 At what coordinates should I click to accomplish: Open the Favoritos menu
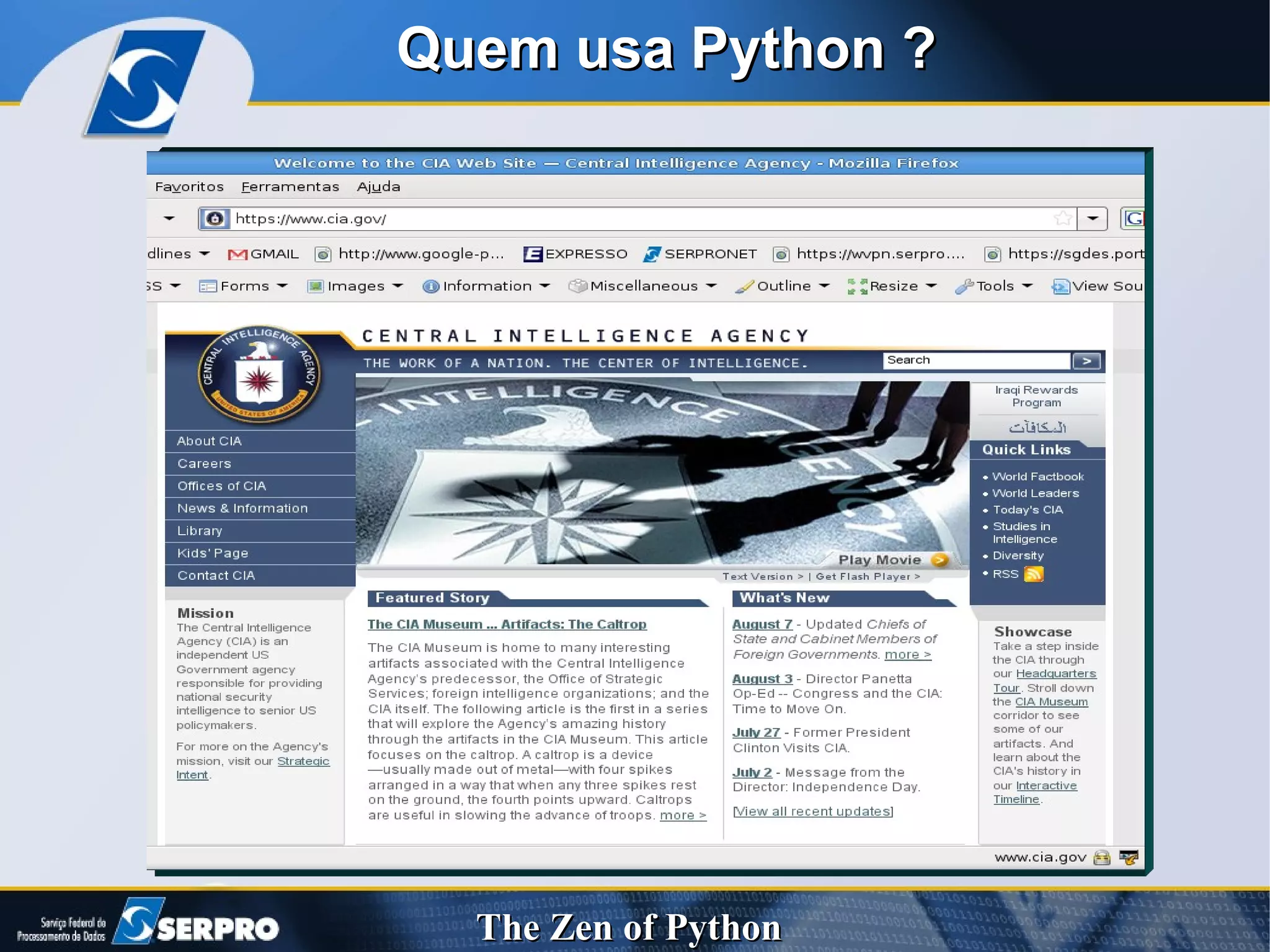[189, 187]
